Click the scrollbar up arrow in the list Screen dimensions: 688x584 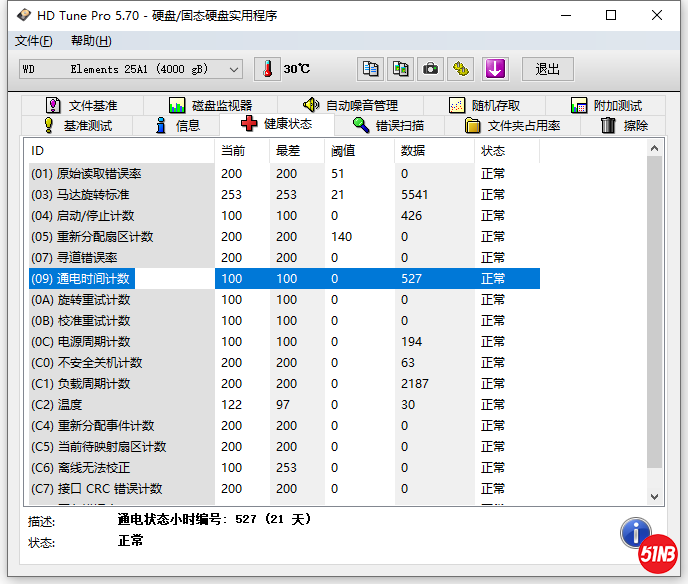click(655, 148)
